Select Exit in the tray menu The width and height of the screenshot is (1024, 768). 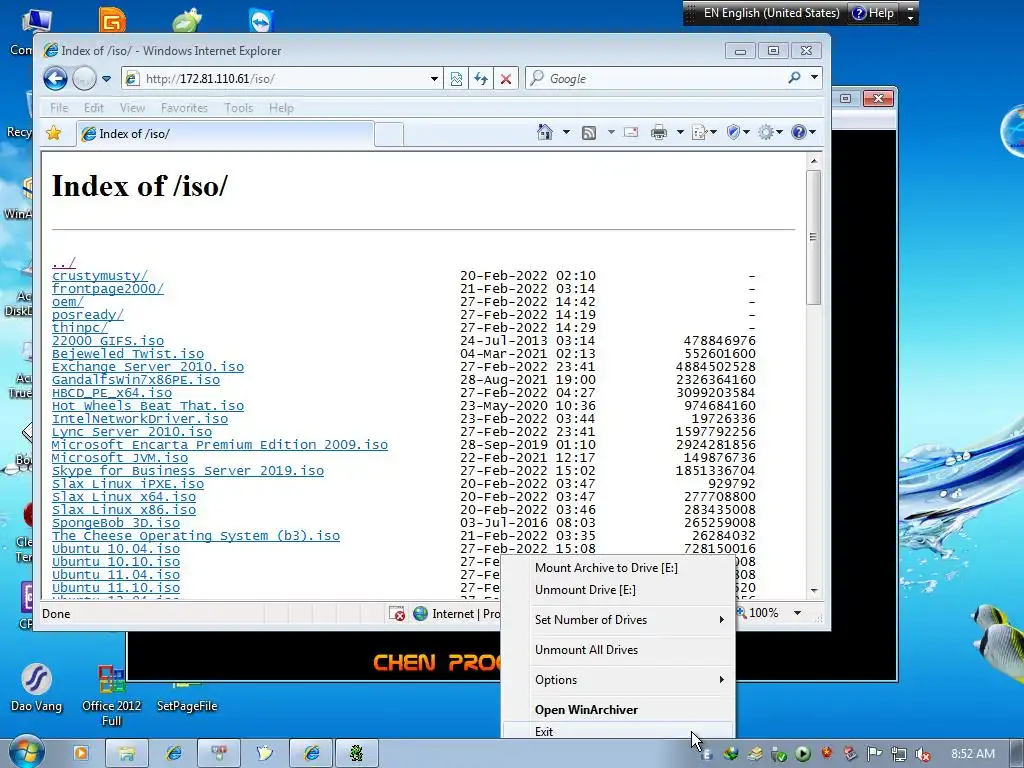coord(618,731)
